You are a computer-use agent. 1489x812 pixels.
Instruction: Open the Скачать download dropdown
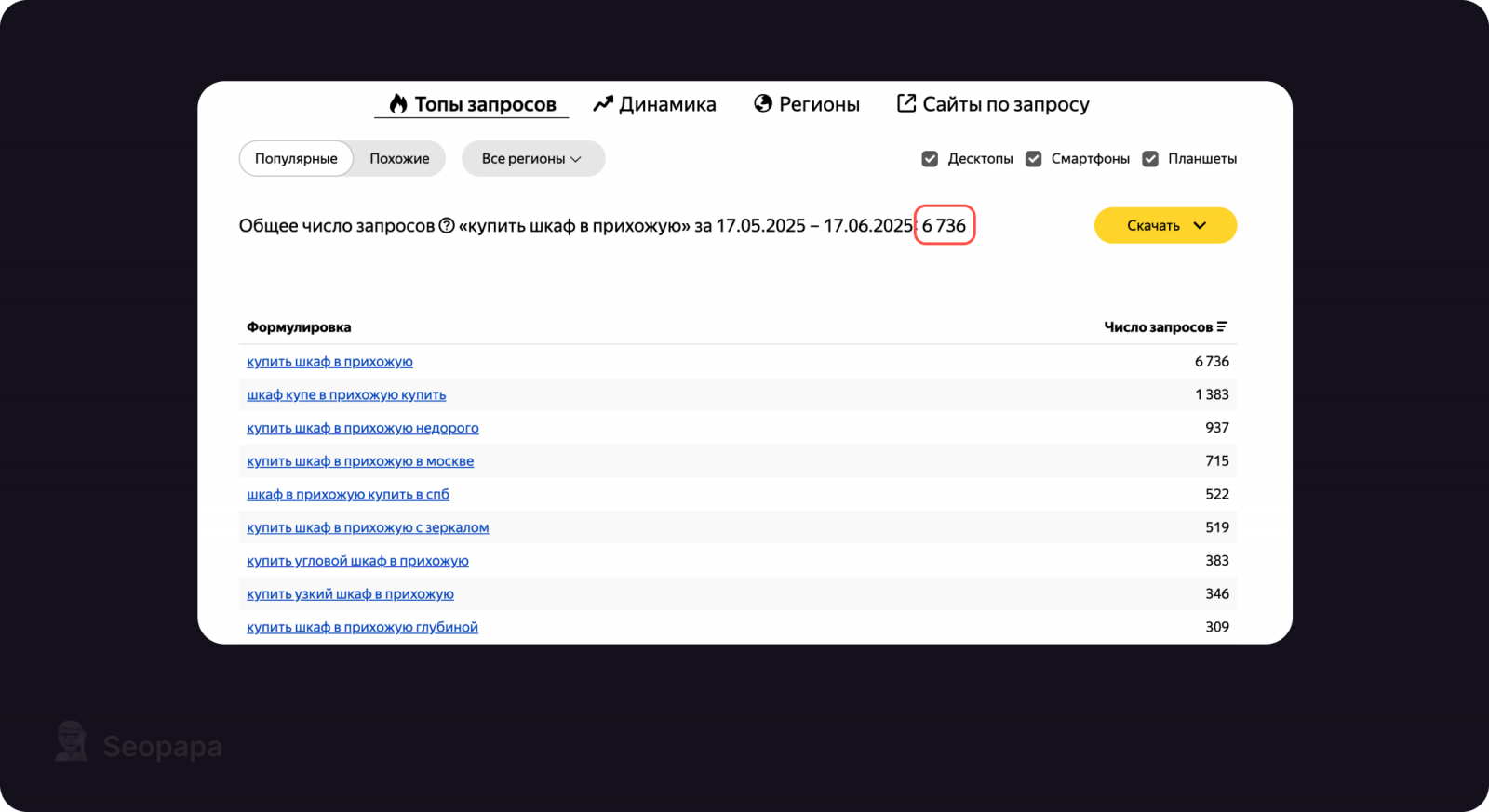[1165, 226]
